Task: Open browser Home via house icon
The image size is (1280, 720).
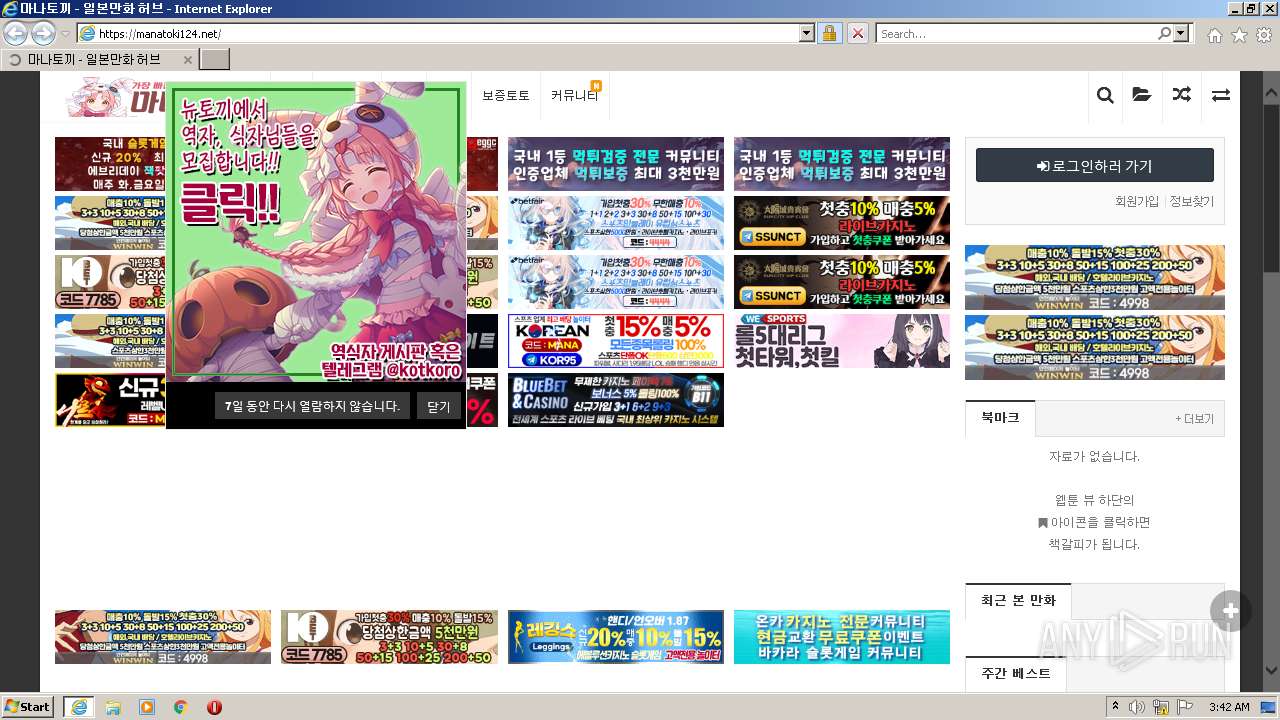Action: tap(1214, 34)
